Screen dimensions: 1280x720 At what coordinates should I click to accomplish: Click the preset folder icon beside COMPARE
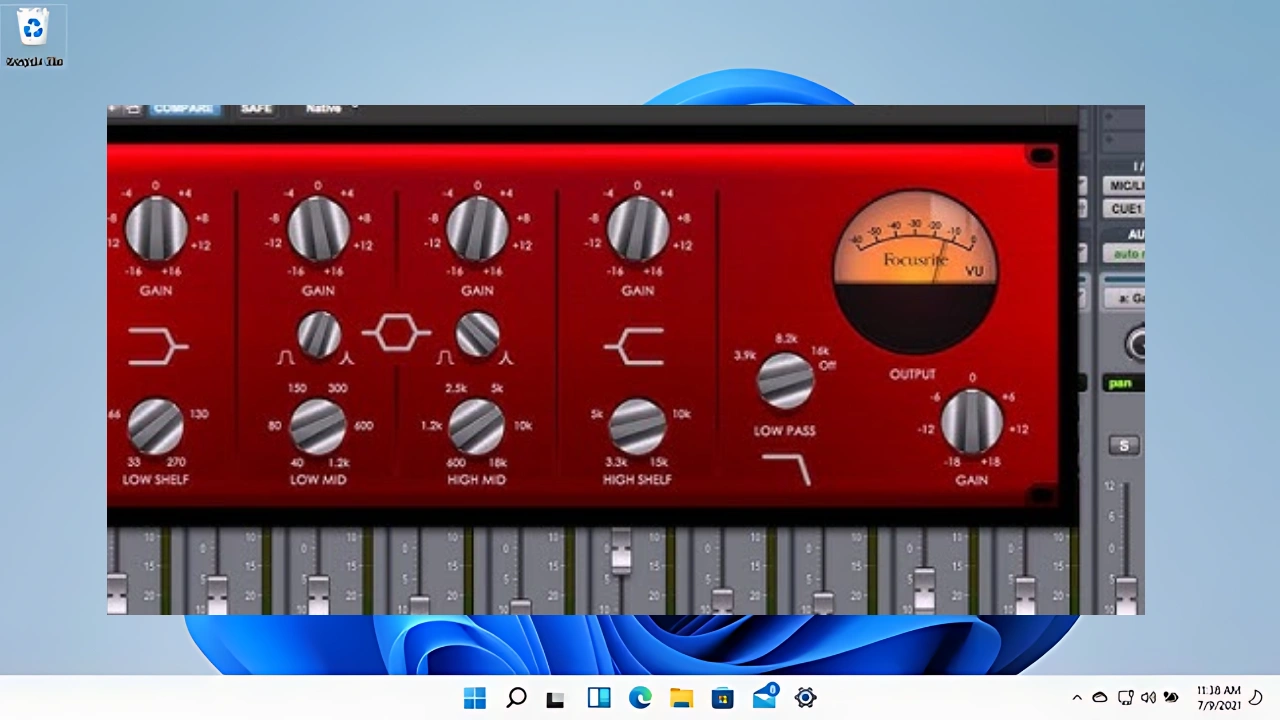(x=133, y=109)
